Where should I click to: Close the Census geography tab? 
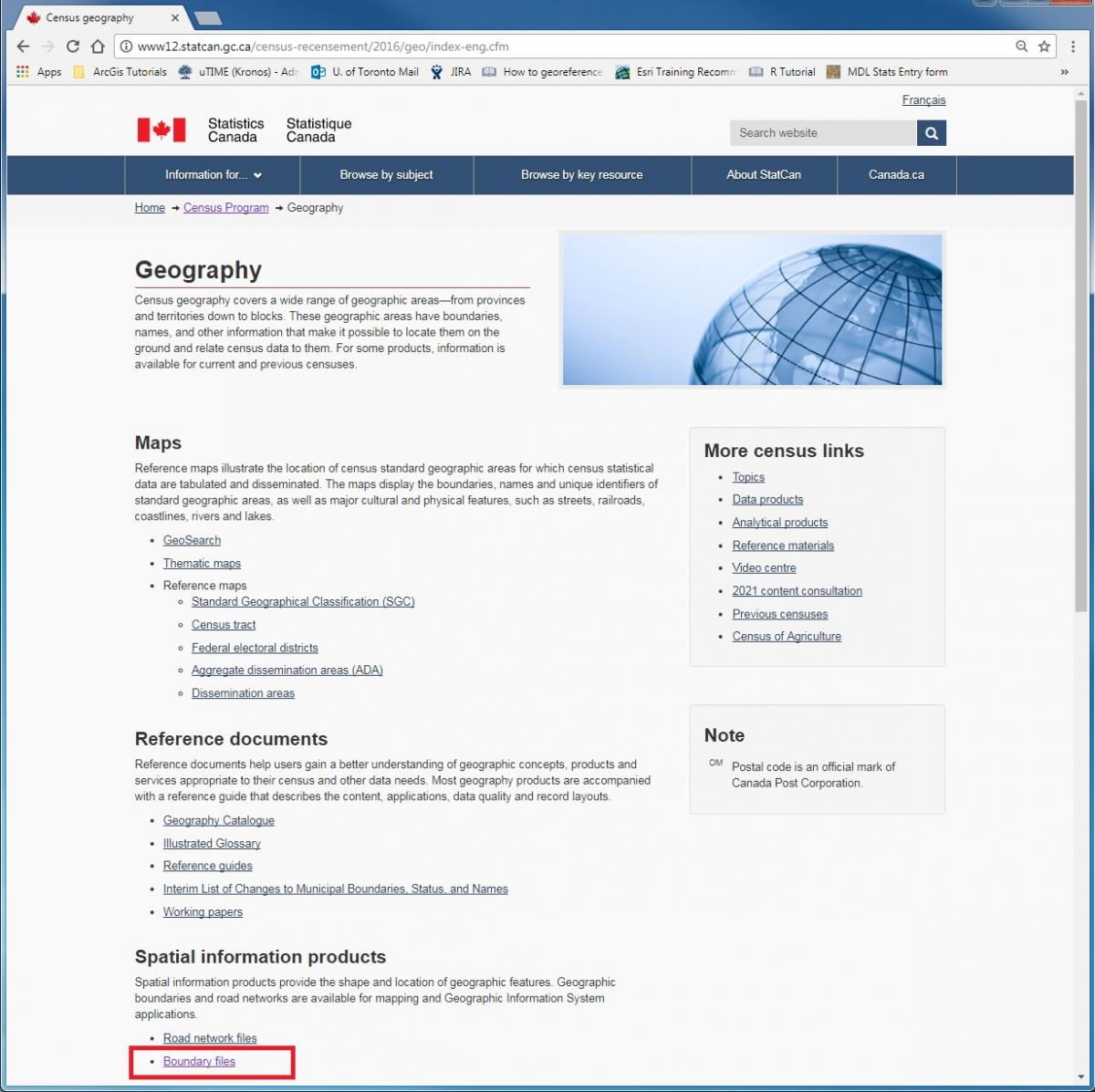coord(174,17)
